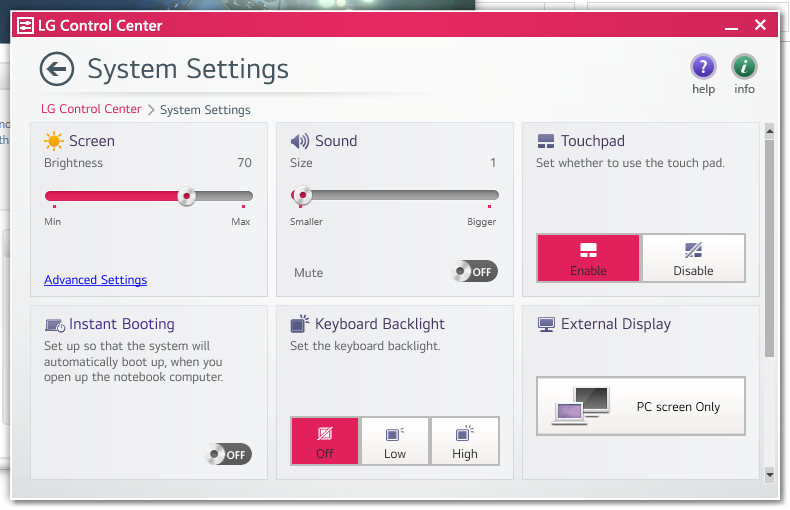Click the External Display monitor icon

pos(546,325)
